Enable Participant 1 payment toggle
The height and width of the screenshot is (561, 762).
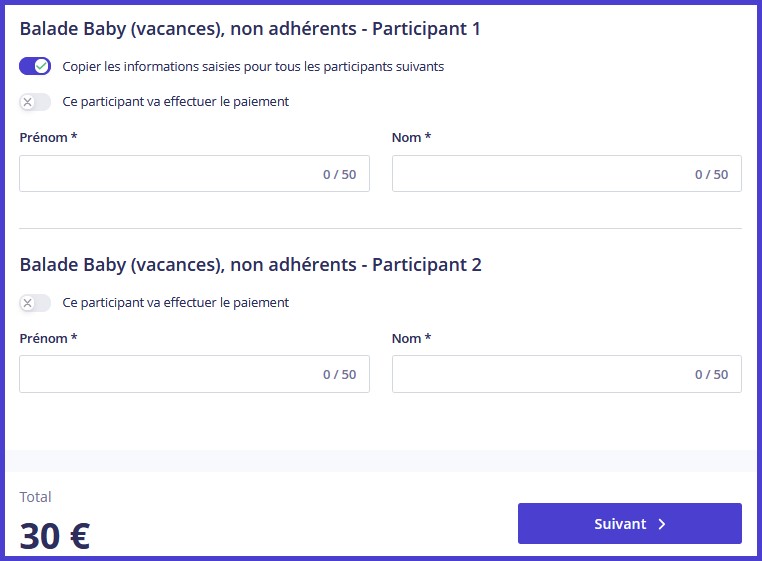(x=35, y=102)
